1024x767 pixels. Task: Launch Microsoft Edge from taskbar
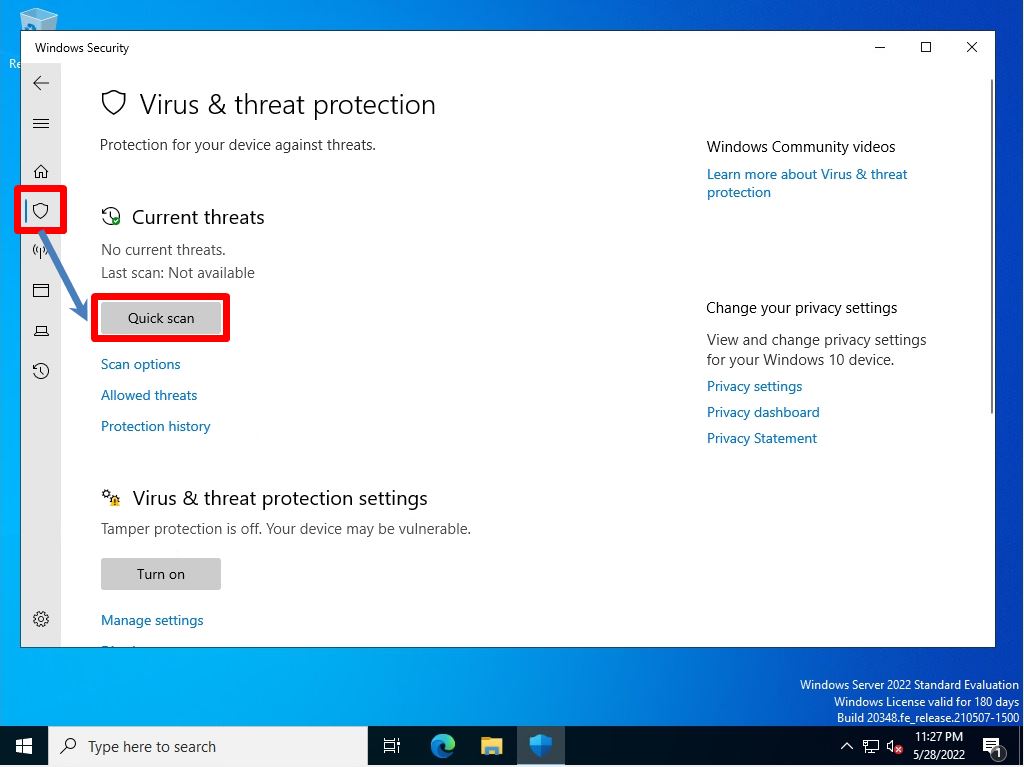[442, 746]
